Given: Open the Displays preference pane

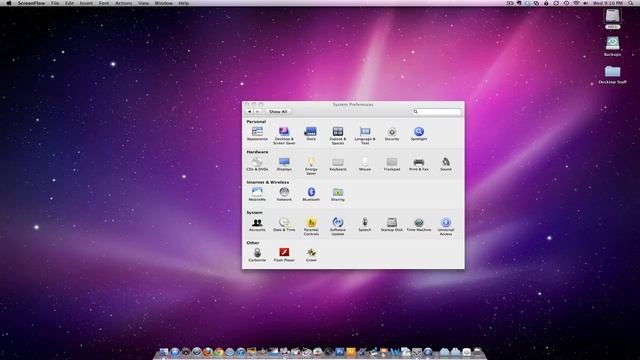Looking at the screenshot, I should pyautogui.click(x=284, y=164).
